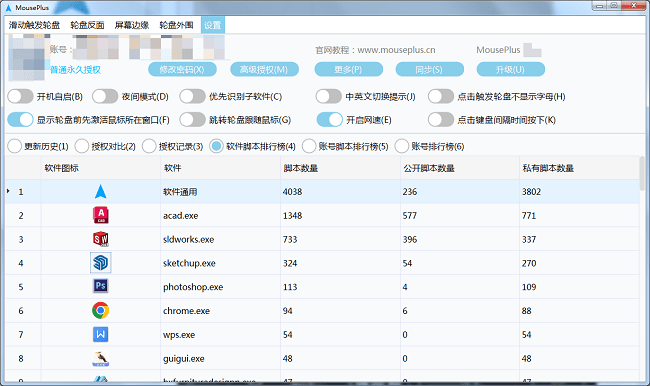Select 软件通用 cell in row 1
Image resolution: width=650 pixels, height=386 pixels.
click(221, 192)
